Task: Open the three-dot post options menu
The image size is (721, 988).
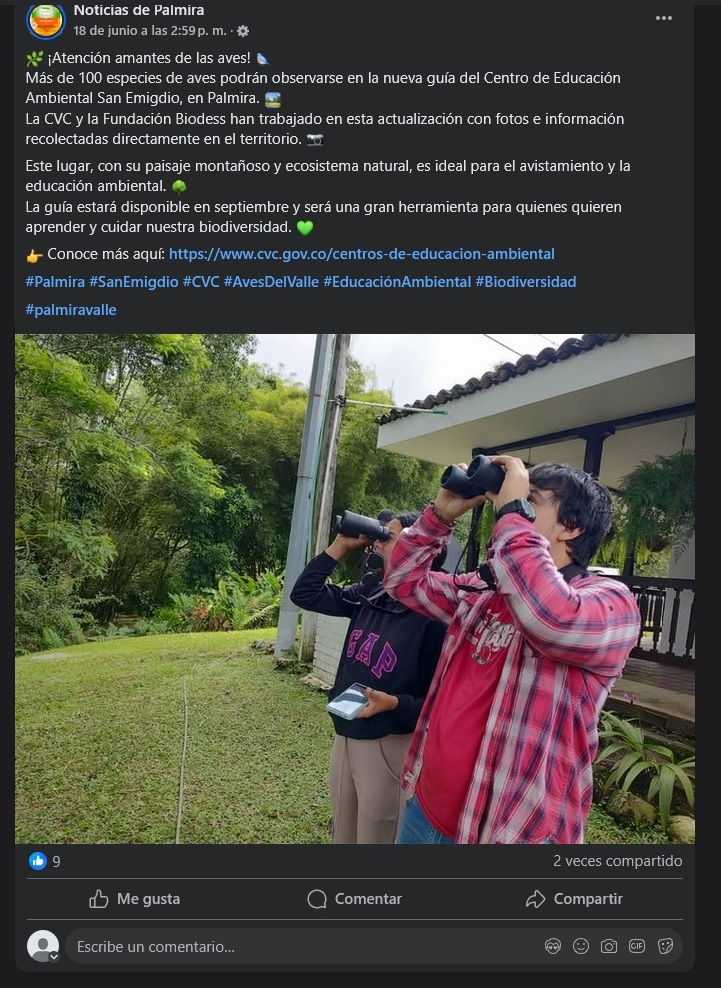Action: pos(664,18)
